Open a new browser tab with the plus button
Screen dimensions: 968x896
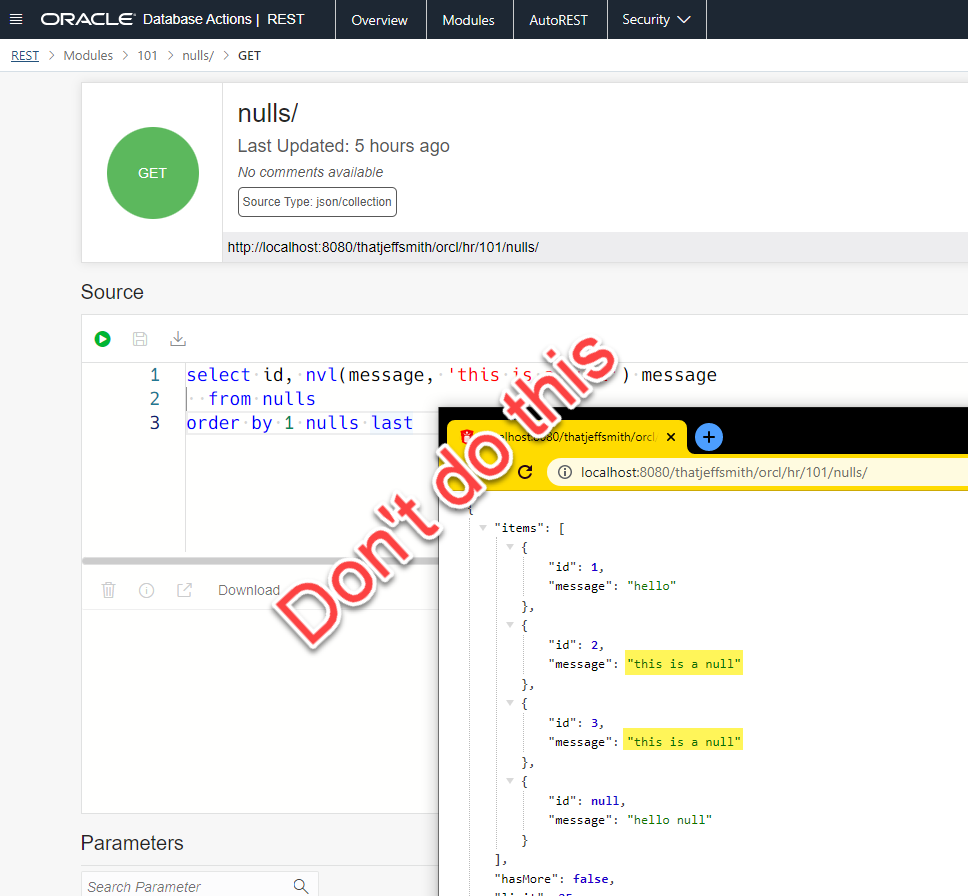click(709, 437)
